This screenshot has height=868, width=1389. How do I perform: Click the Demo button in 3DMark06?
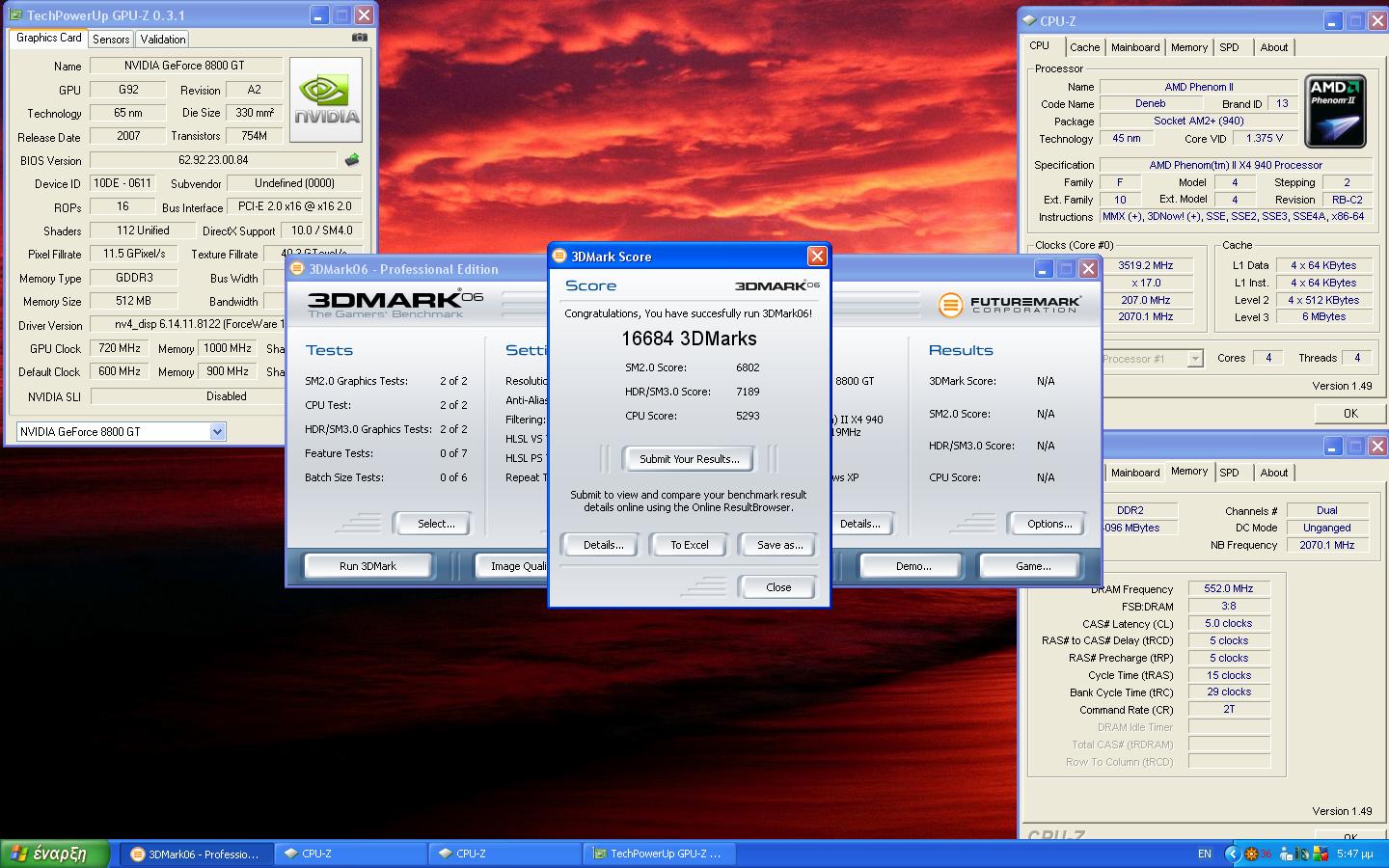pos(912,566)
